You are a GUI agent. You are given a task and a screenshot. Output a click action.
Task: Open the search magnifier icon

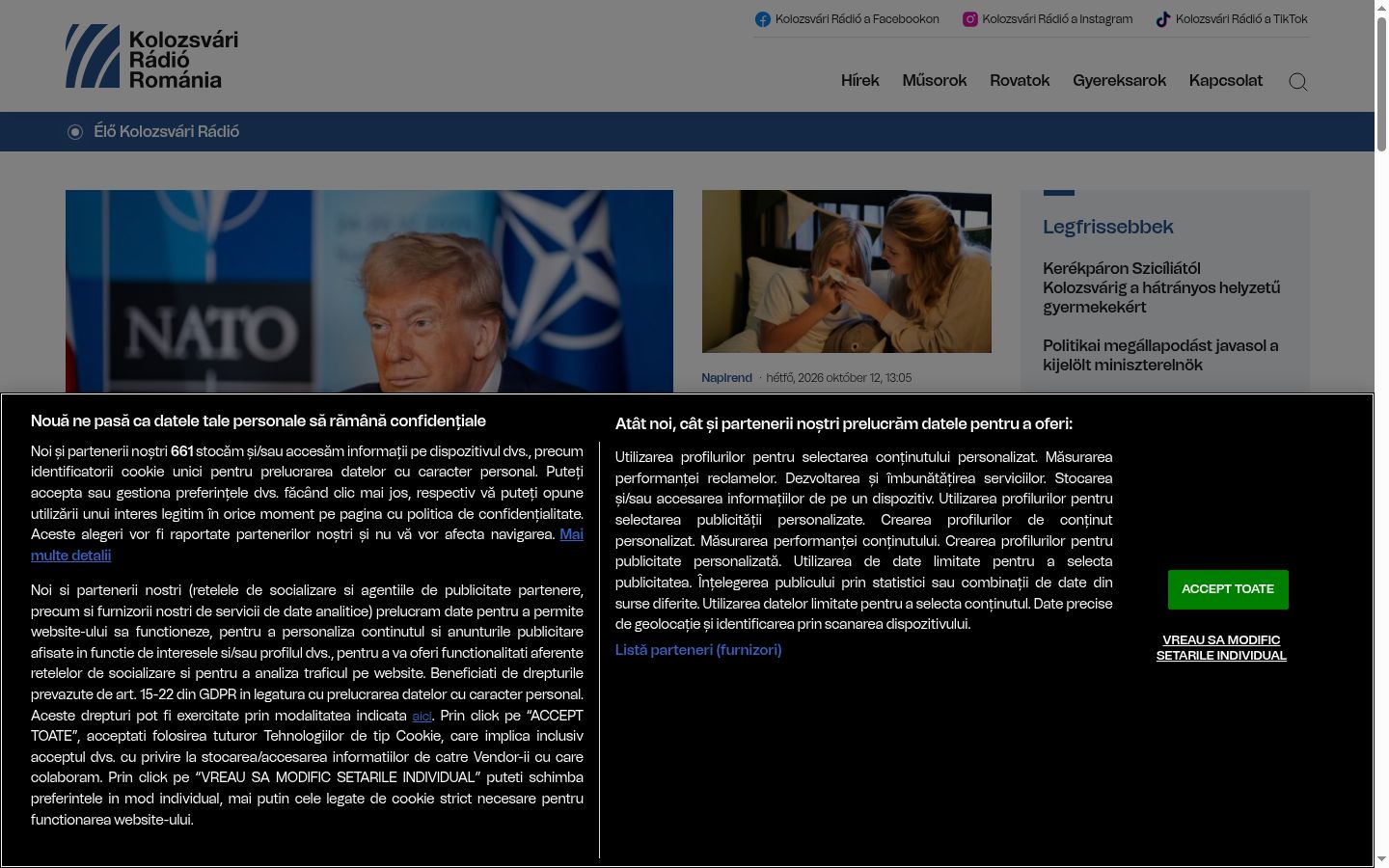pos(1298,81)
